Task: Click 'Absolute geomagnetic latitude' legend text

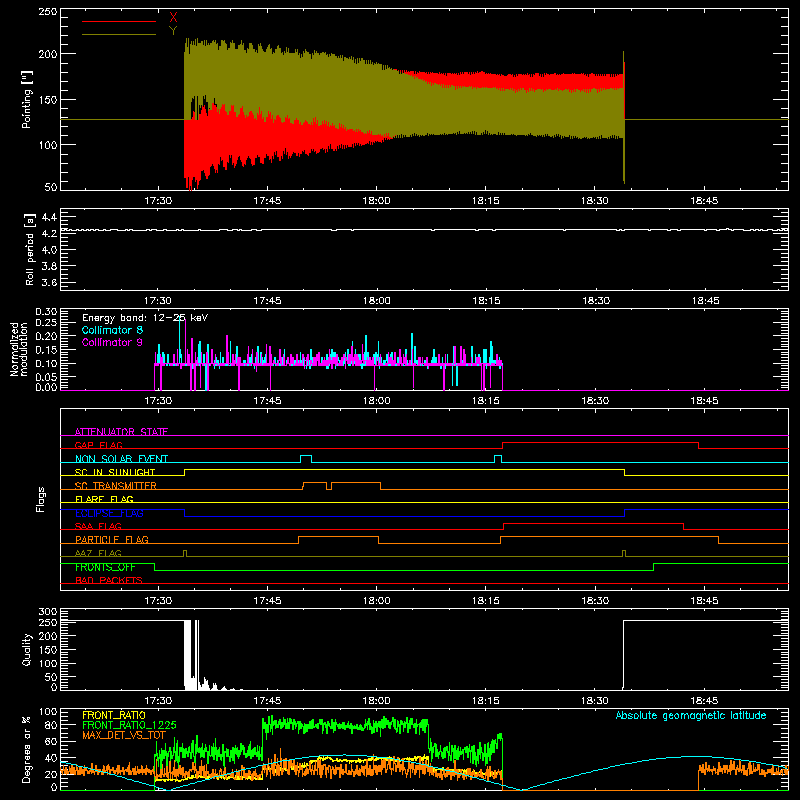Action: pyautogui.click(x=691, y=715)
